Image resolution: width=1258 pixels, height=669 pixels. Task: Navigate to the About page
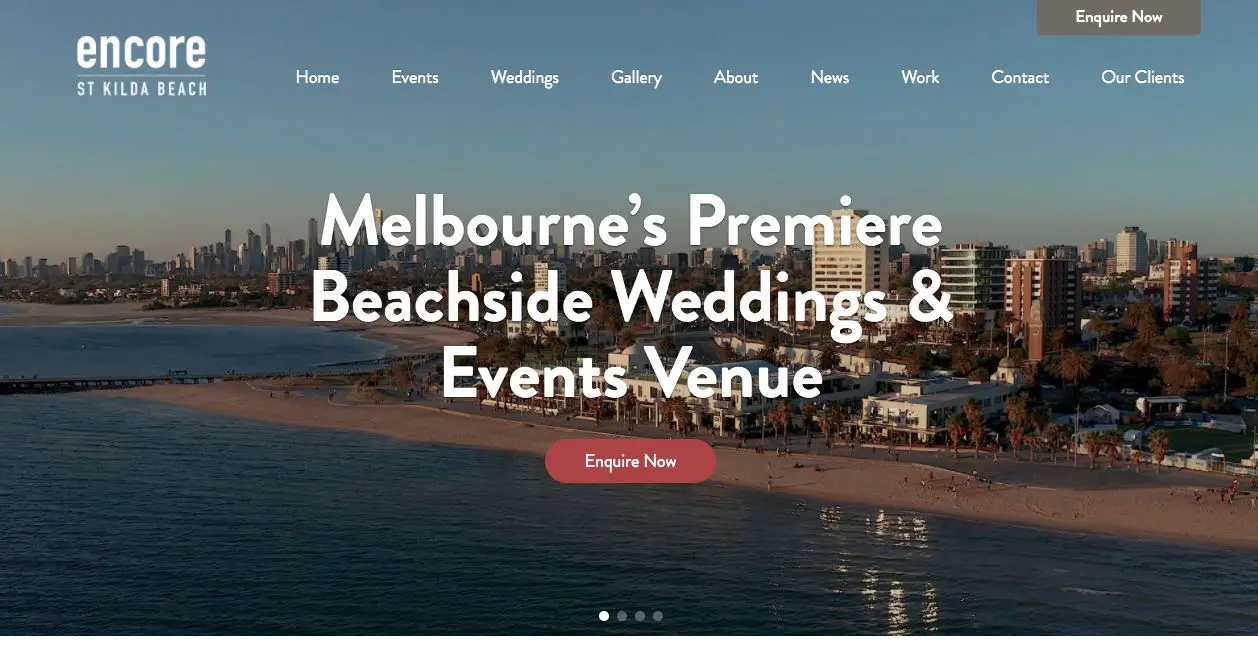coord(736,77)
